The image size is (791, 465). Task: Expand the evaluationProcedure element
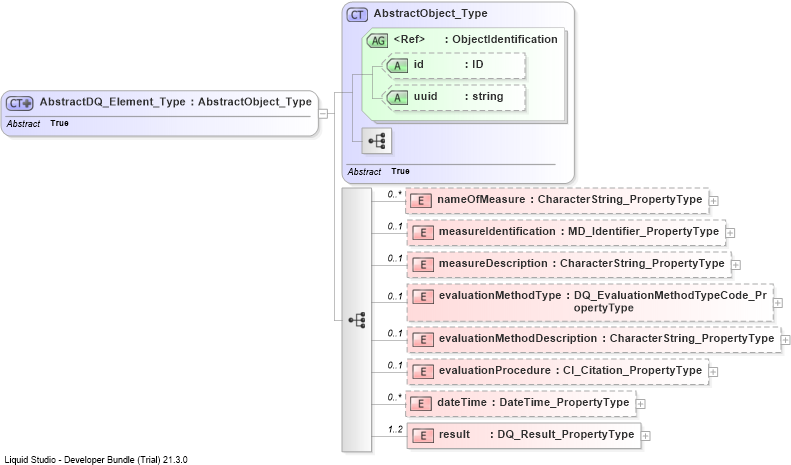click(x=713, y=372)
